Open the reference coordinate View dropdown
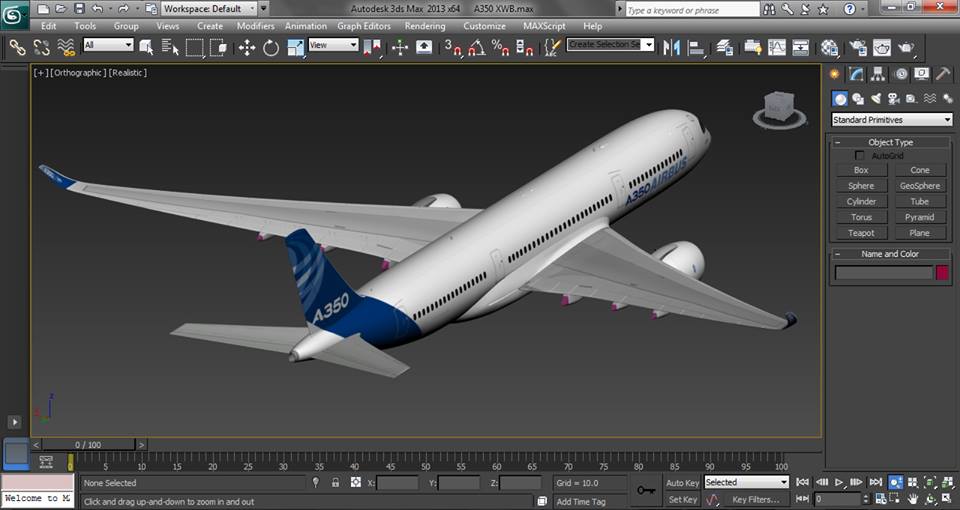960x510 pixels. 333,45
